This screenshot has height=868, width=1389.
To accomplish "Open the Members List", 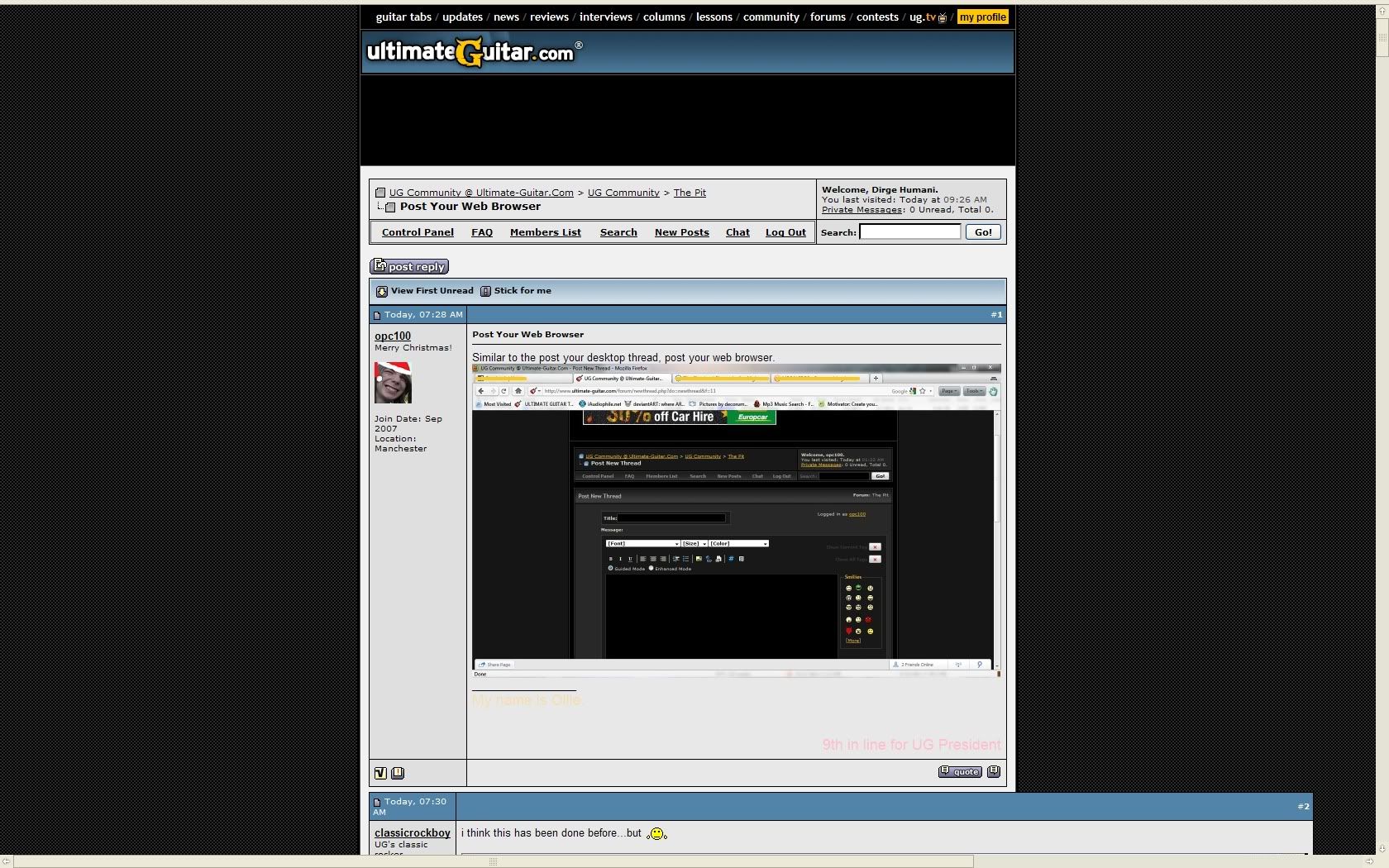I will coord(546,232).
